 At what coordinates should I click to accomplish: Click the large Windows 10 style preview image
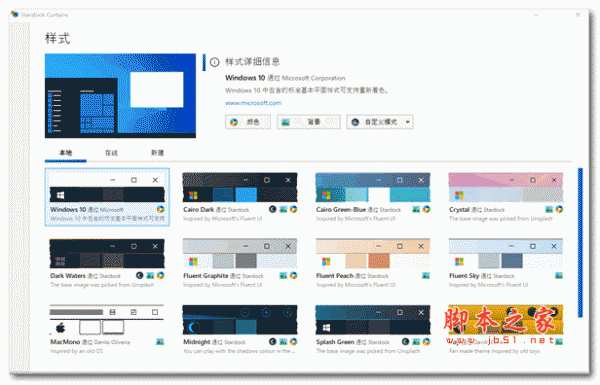point(121,96)
